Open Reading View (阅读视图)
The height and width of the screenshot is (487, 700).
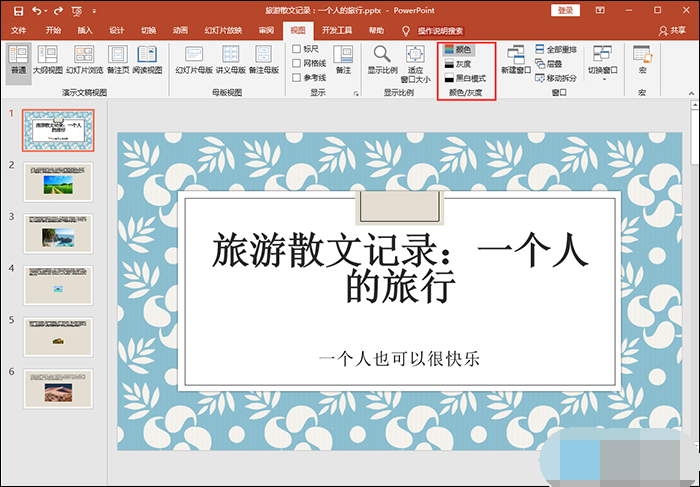(147, 60)
